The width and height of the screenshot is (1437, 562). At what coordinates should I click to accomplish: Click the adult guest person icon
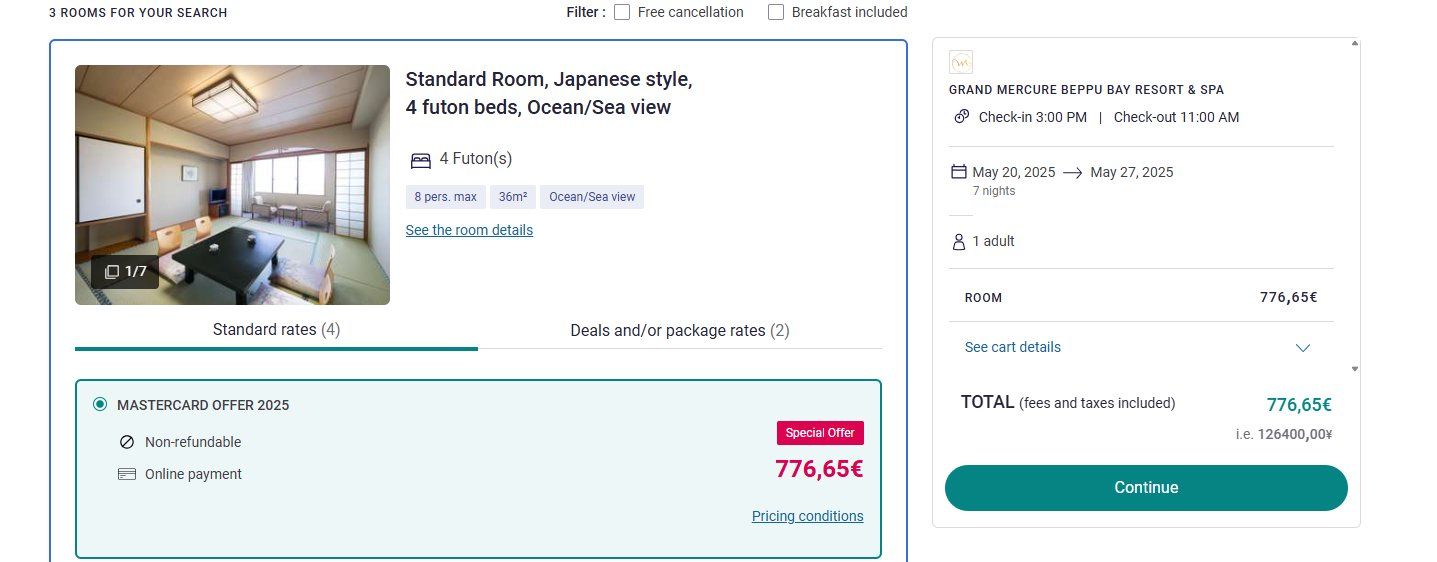tap(959, 241)
